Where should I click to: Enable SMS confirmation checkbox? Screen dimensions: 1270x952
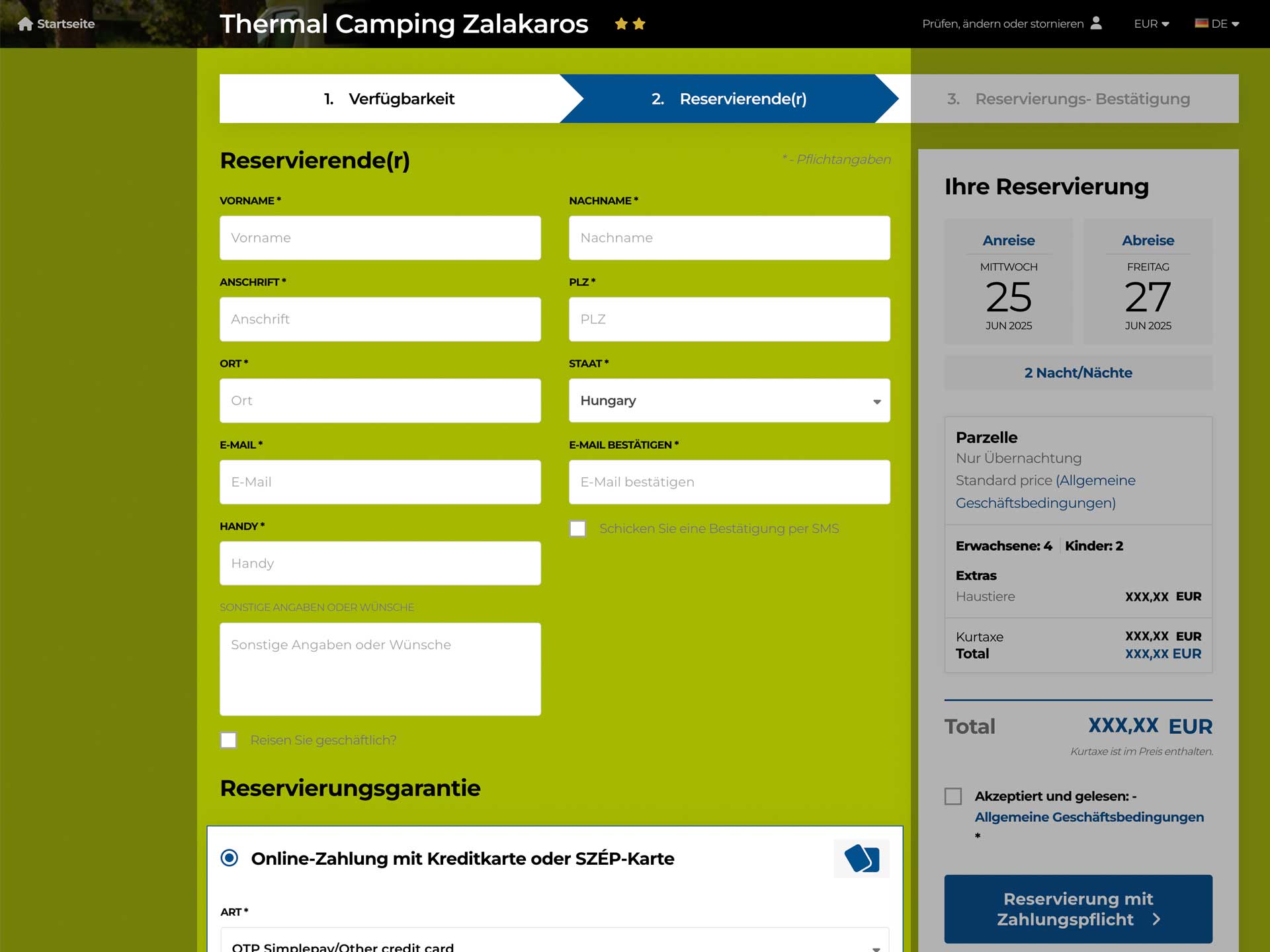577,529
